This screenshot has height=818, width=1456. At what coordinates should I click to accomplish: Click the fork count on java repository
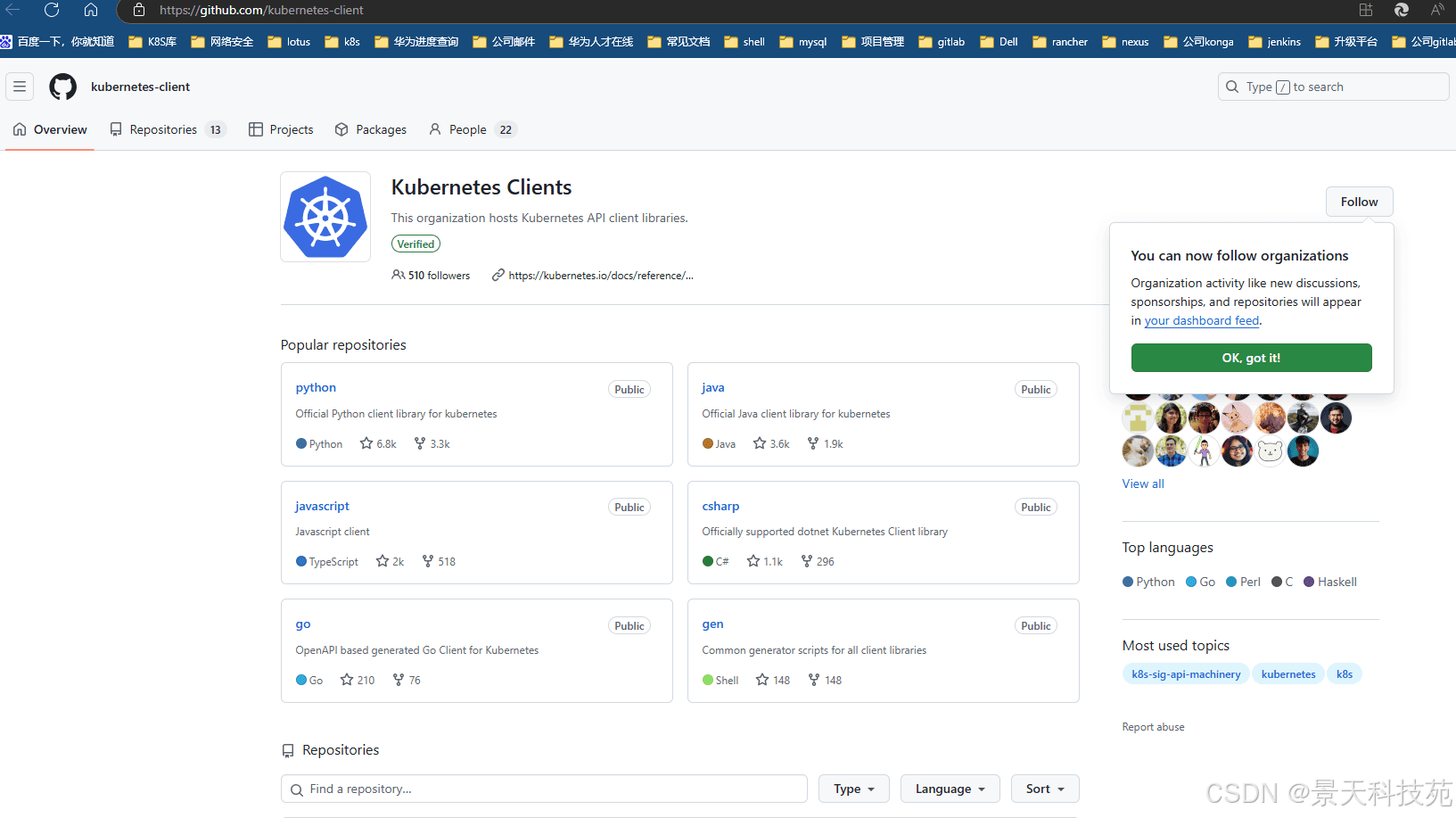click(x=825, y=443)
